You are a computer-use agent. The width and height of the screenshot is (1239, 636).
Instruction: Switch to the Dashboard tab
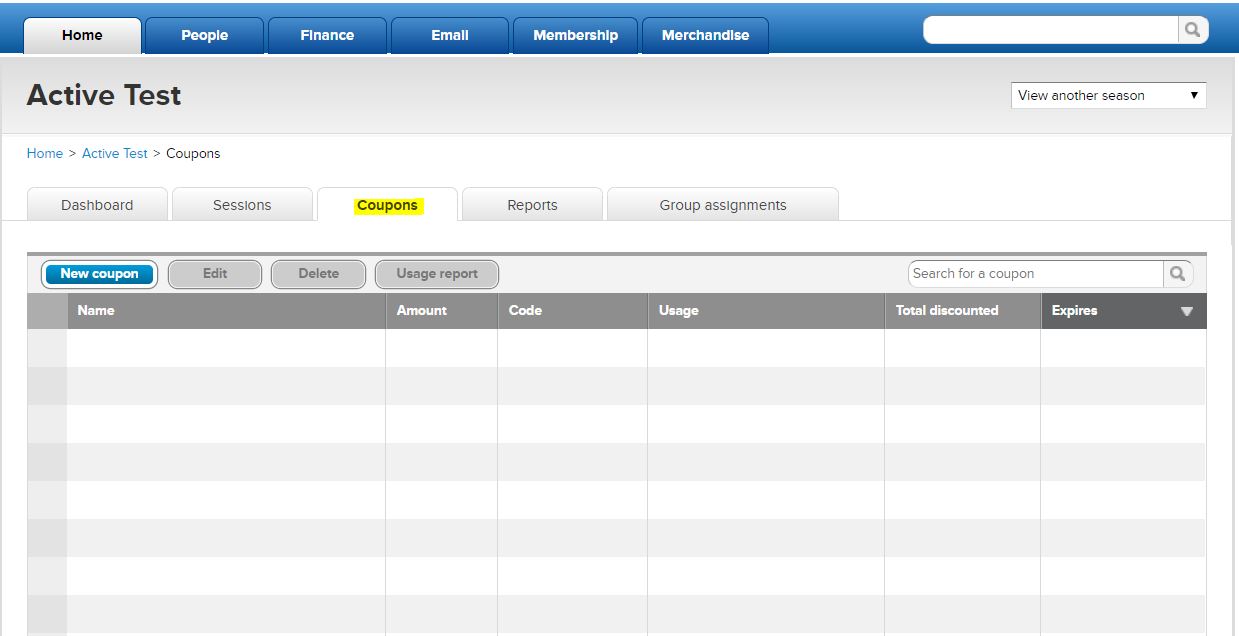[x=97, y=205]
